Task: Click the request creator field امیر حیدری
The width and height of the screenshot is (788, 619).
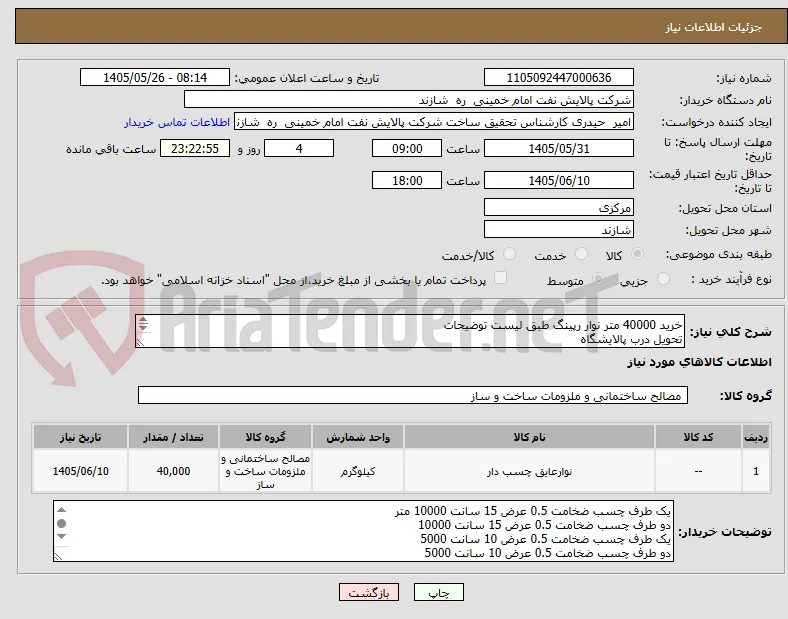Action: (434, 122)
